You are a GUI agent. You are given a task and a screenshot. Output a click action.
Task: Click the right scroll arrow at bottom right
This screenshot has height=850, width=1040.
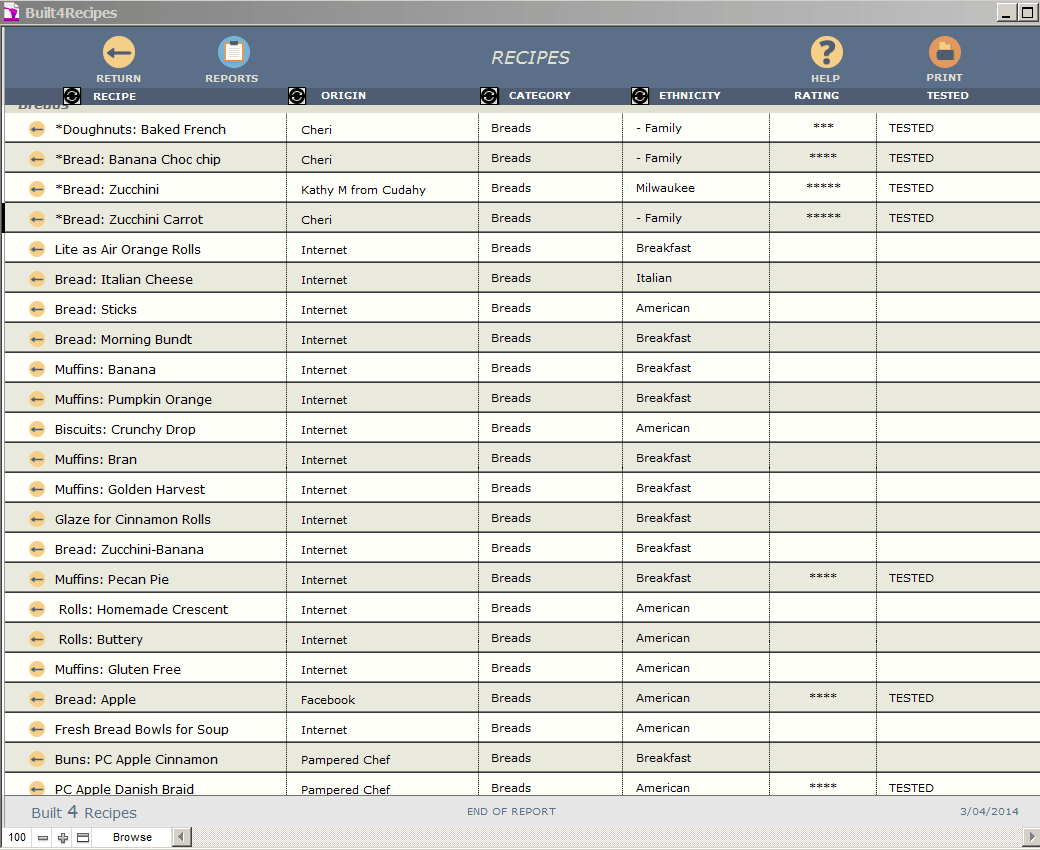[x=1031, y=838]
